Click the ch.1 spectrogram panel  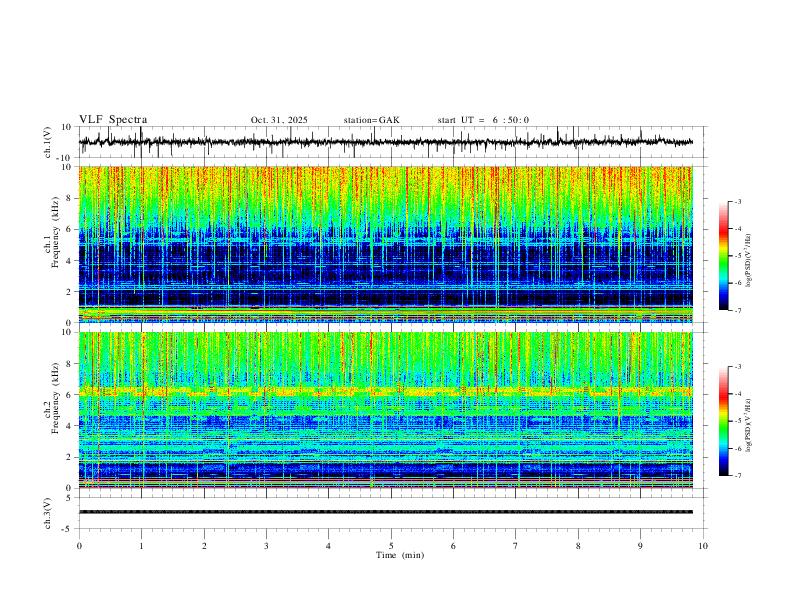pyautogui.click(x=385, y=244)
